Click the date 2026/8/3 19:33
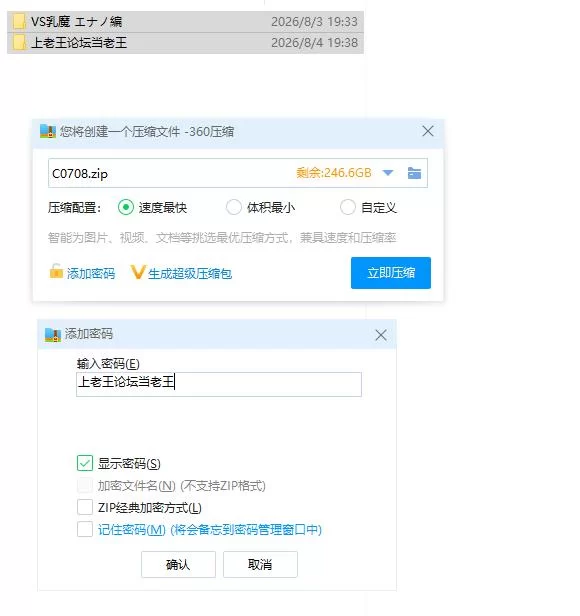 click(x=314, y=22)
